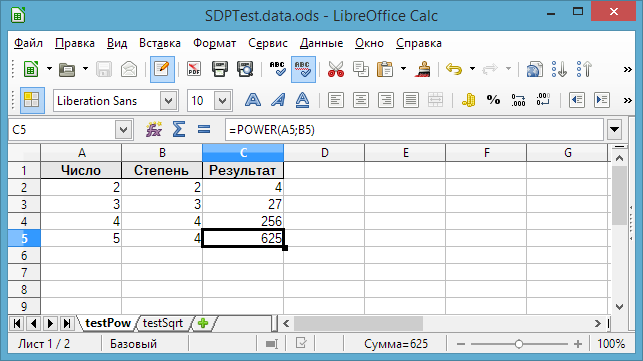Click the Save floppy disk icon
This screenshot has width=643, height=361.
click(104, 69)
